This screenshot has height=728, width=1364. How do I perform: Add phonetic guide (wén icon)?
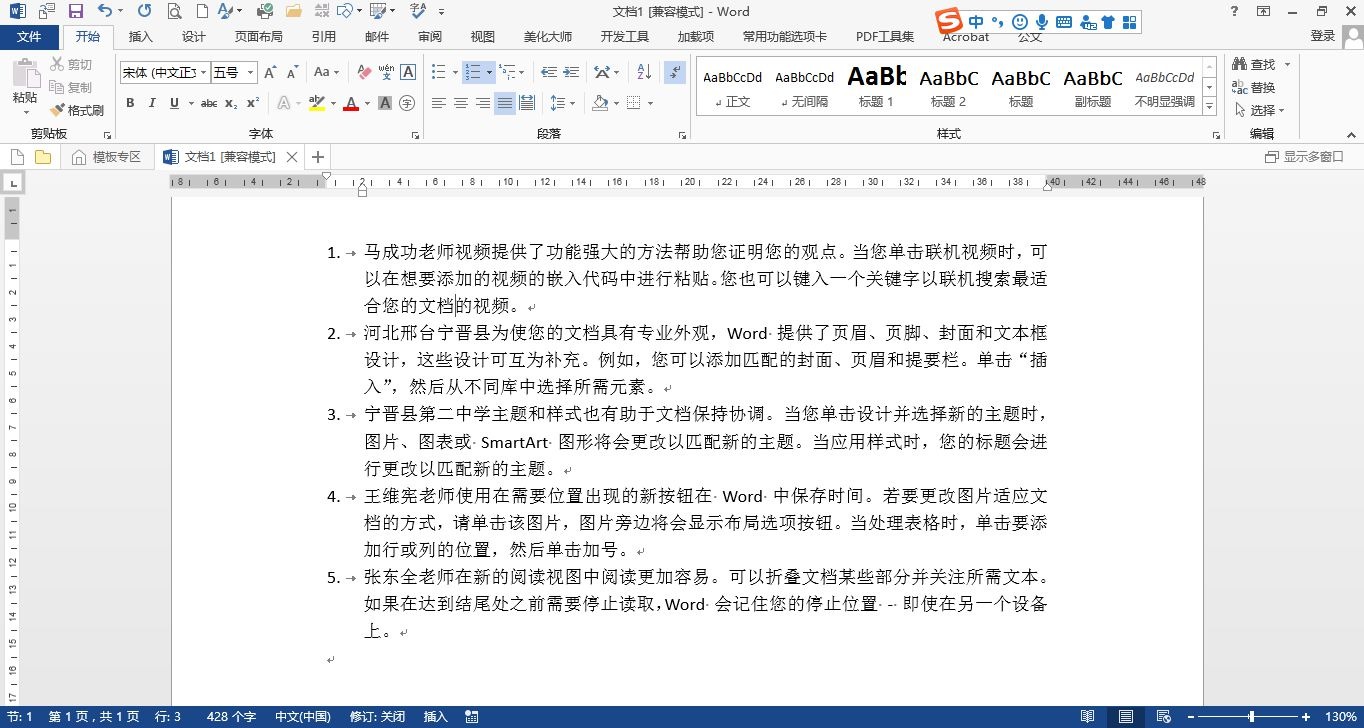tap(386, 72)
